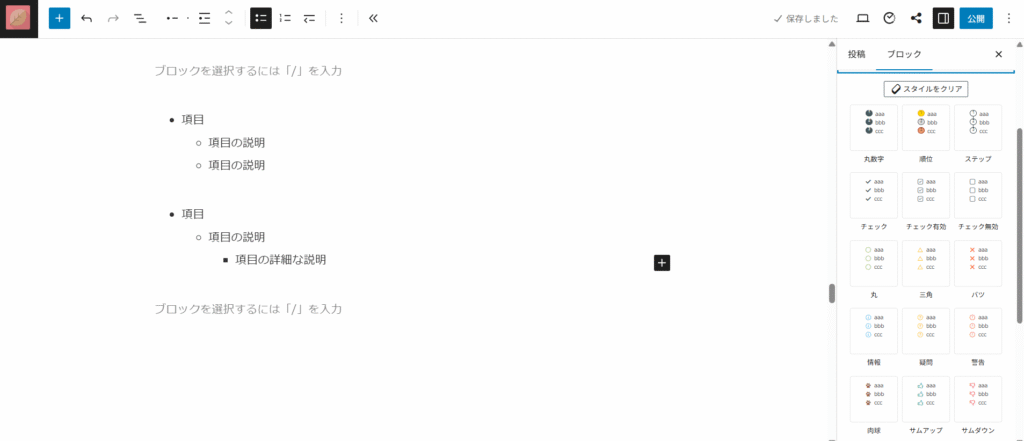Click the move block up arrow
This screenshot has width=1024, height=441.
229,13
